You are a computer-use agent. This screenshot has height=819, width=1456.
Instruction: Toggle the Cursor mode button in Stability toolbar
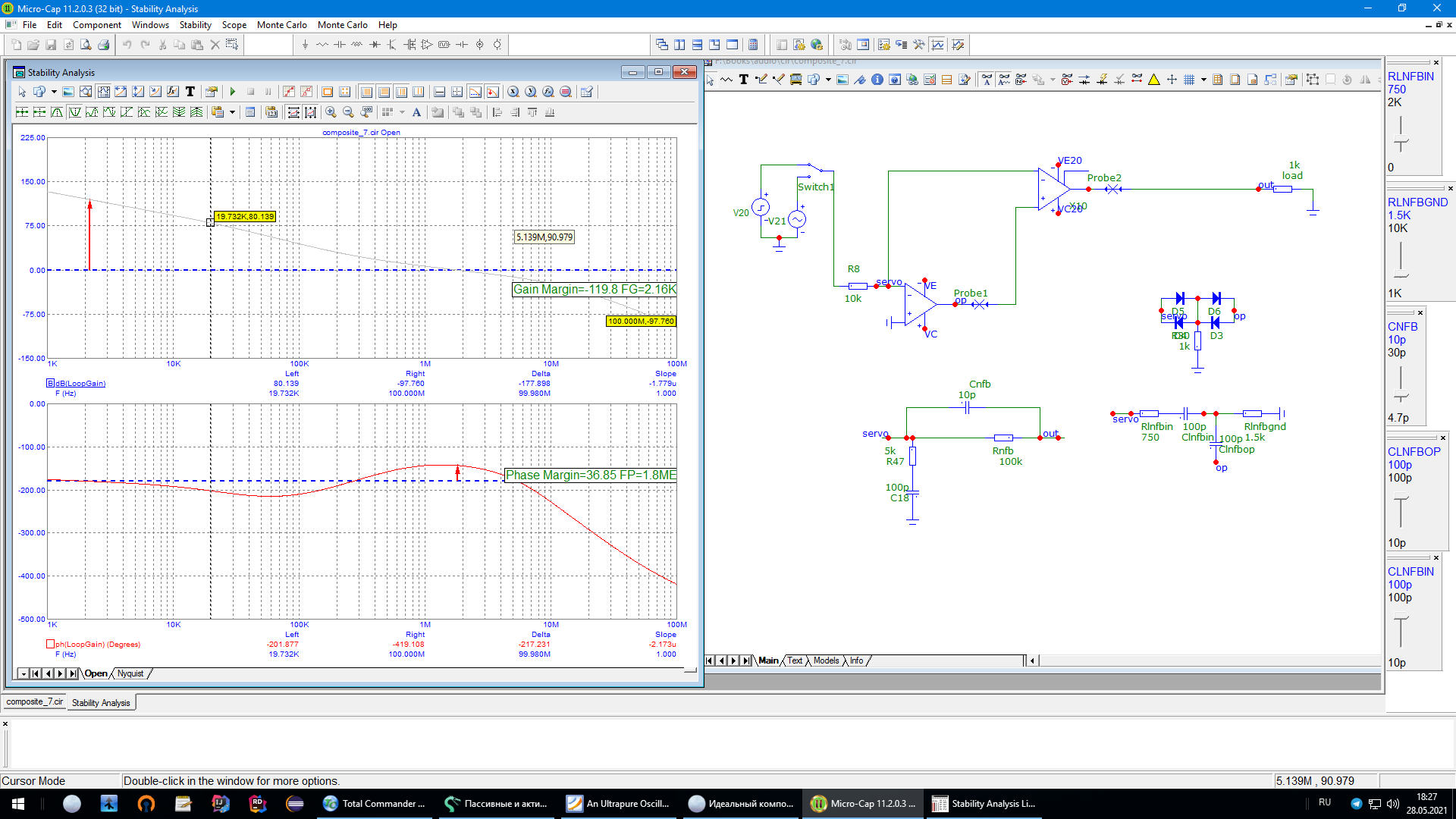(x=104, y=92)
